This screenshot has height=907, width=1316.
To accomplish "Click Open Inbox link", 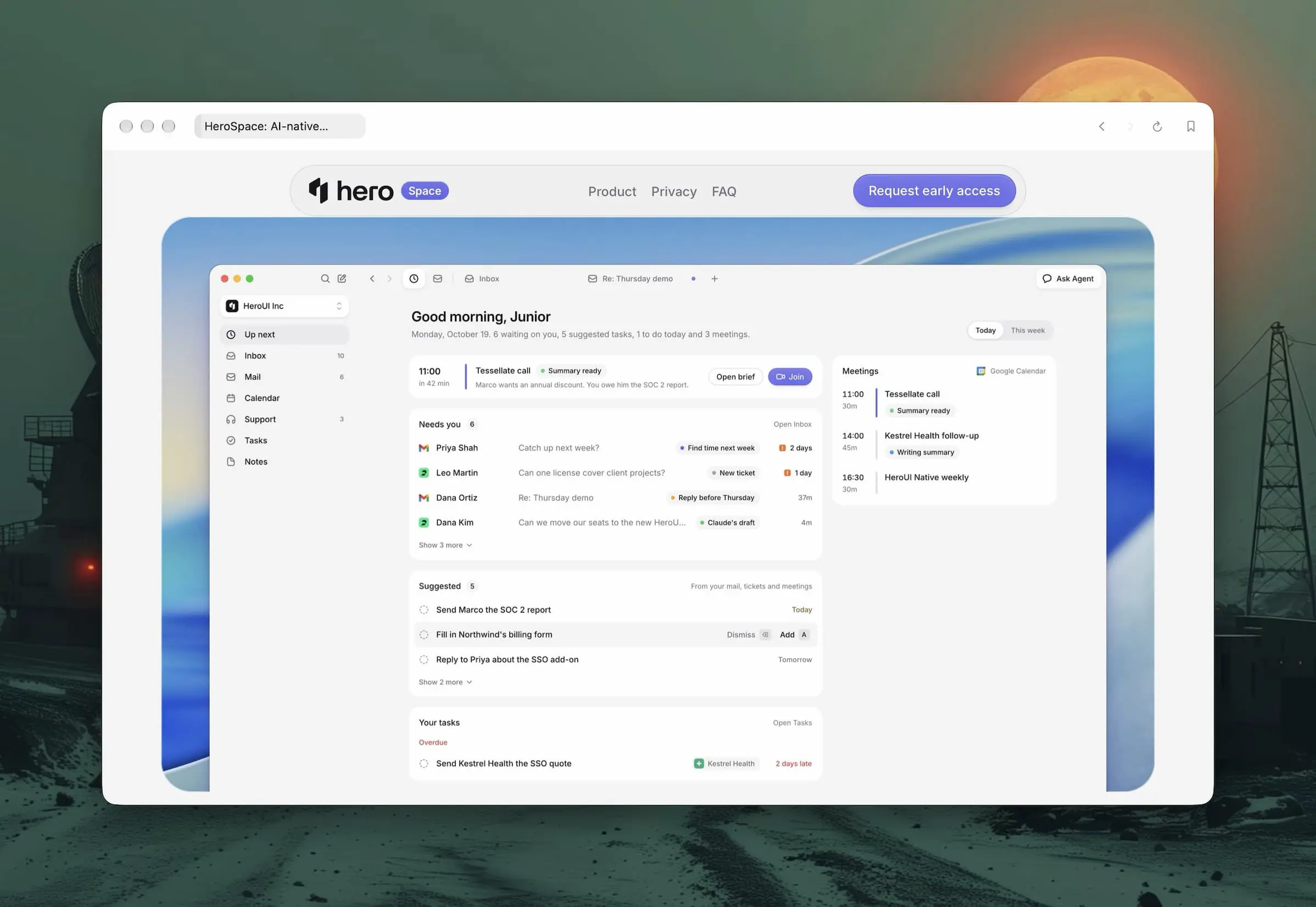I will point(792,424).
